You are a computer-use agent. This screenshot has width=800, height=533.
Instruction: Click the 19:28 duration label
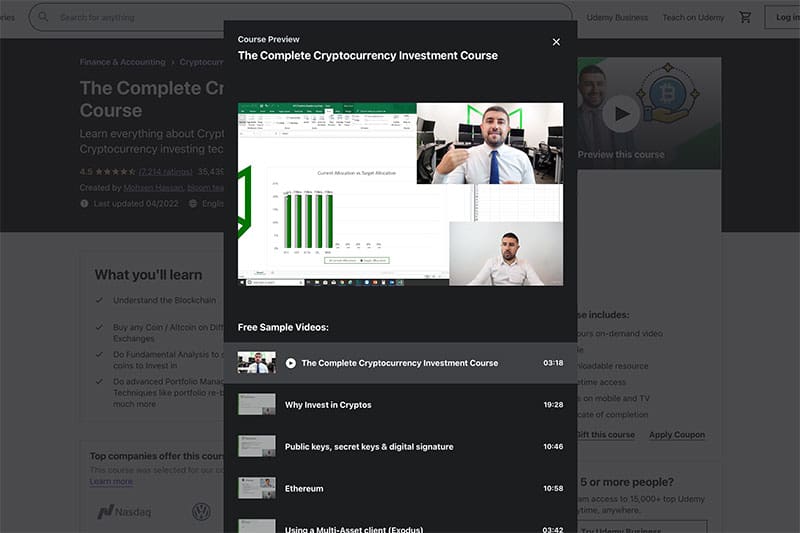click(553, 404)
